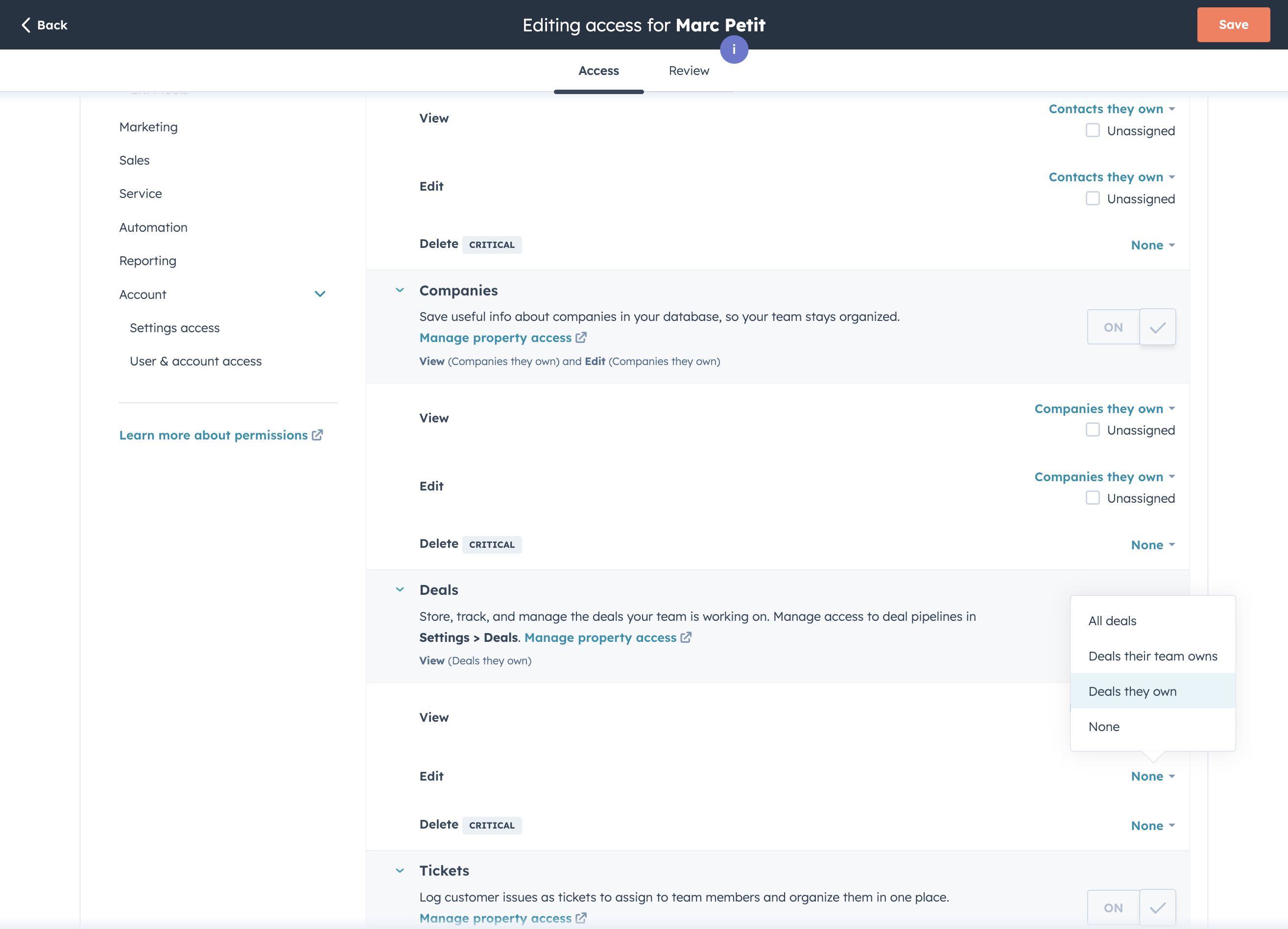Open the Deals Delete None dropdown
Screen dimensions: 1288x929
pyautogui.click(x=1153, y=826)
